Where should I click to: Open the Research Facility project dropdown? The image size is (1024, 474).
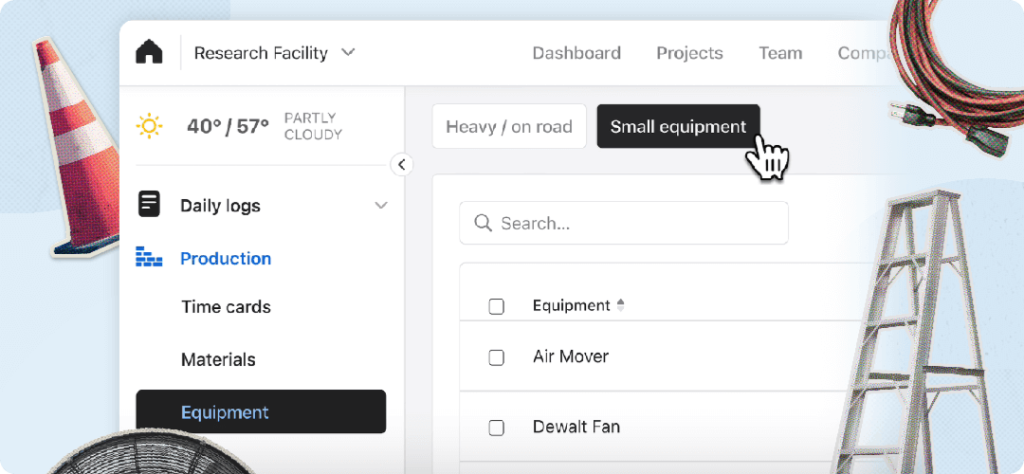pos(274,53)
